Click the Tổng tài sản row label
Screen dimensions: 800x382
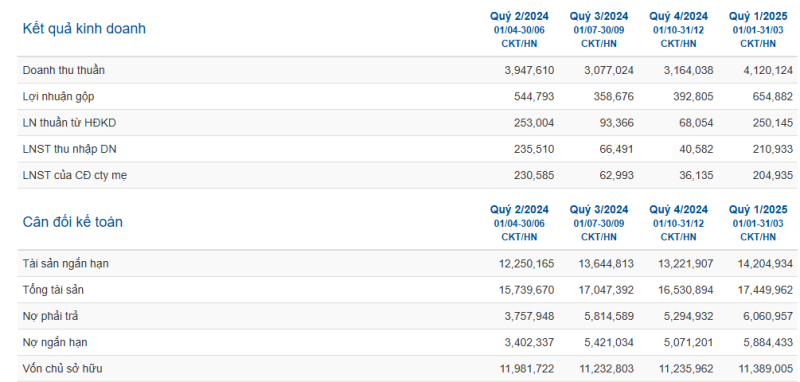coord(54,290)
